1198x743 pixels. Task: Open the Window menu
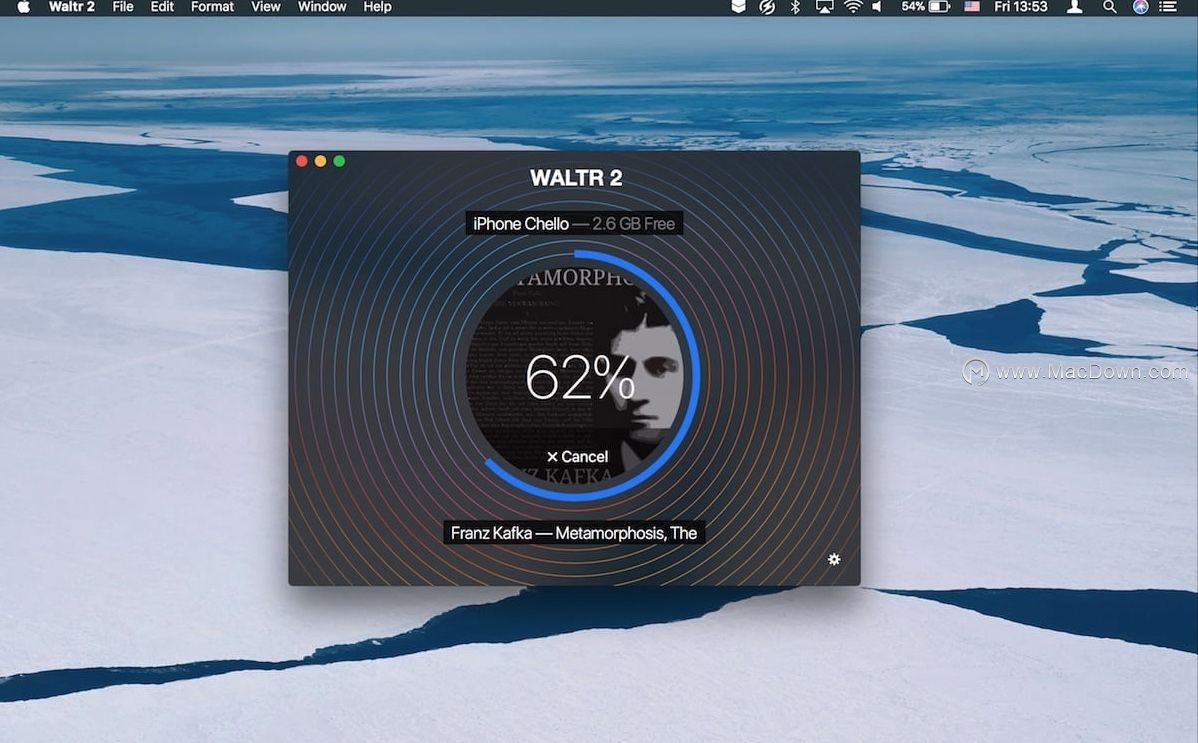pos(322,7)
